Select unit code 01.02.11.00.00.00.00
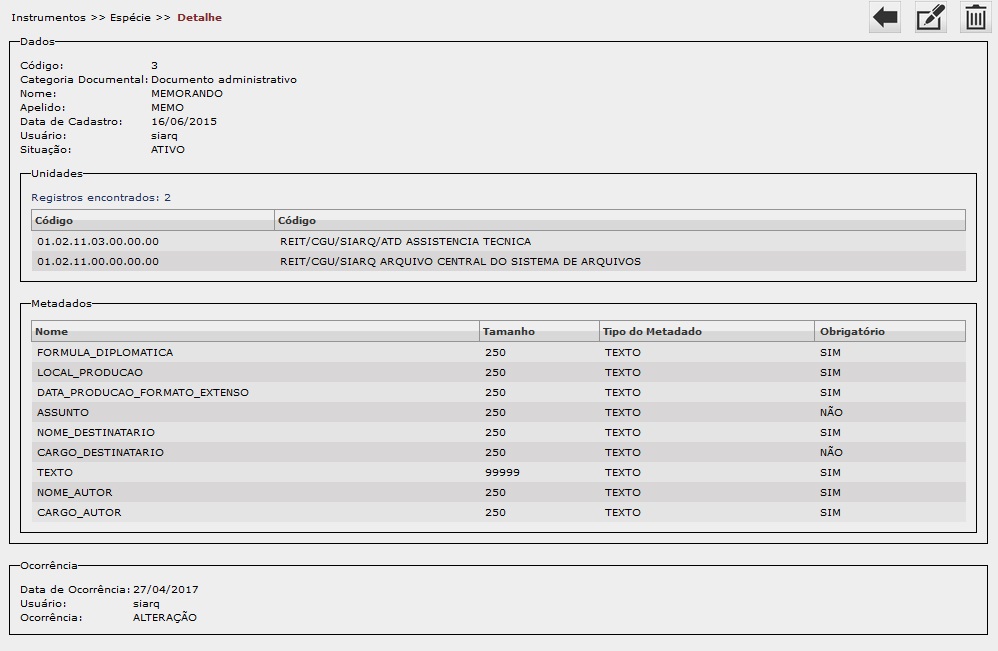 (98, 262)
